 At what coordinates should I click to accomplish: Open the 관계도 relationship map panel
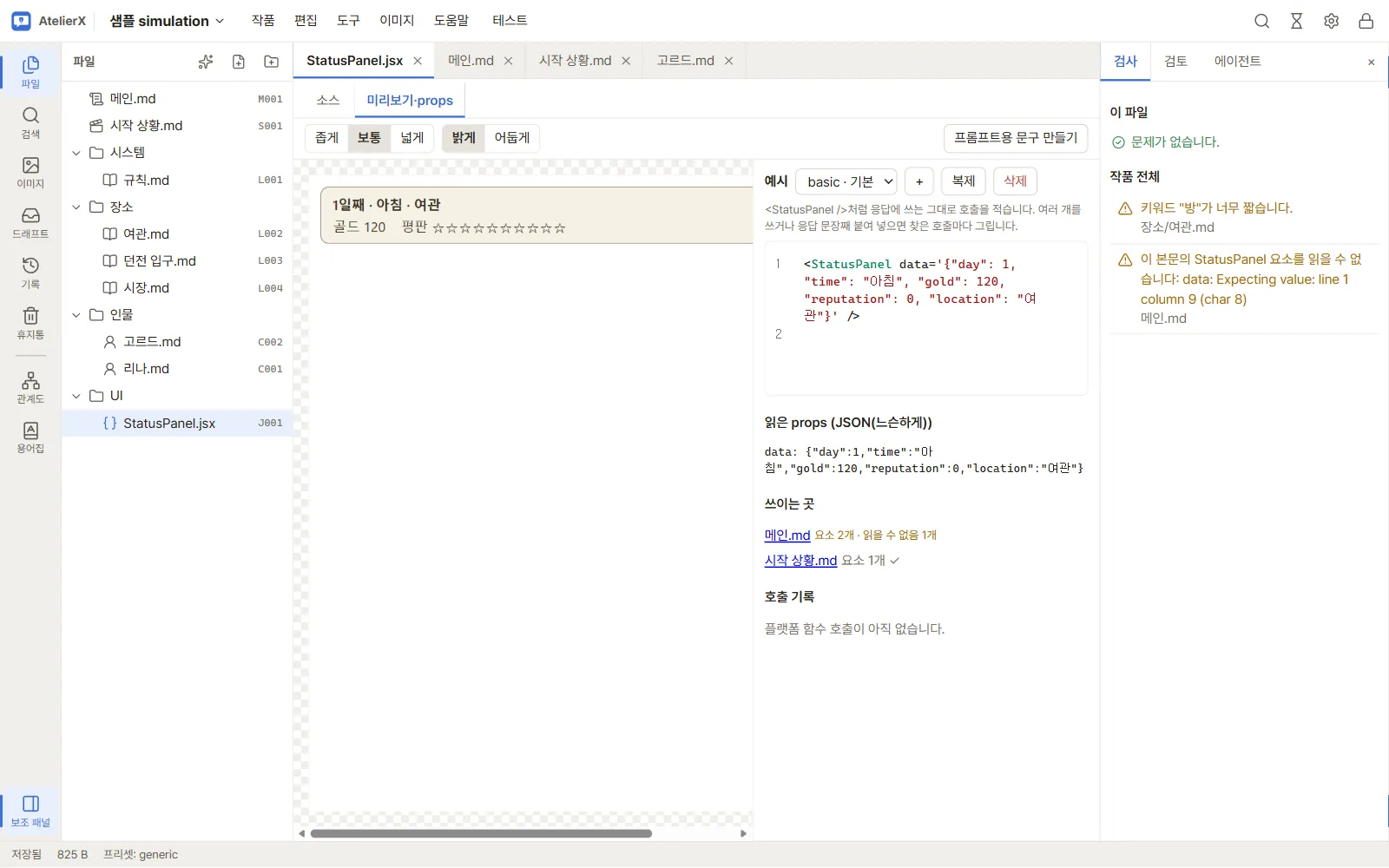tap(30, 388)
